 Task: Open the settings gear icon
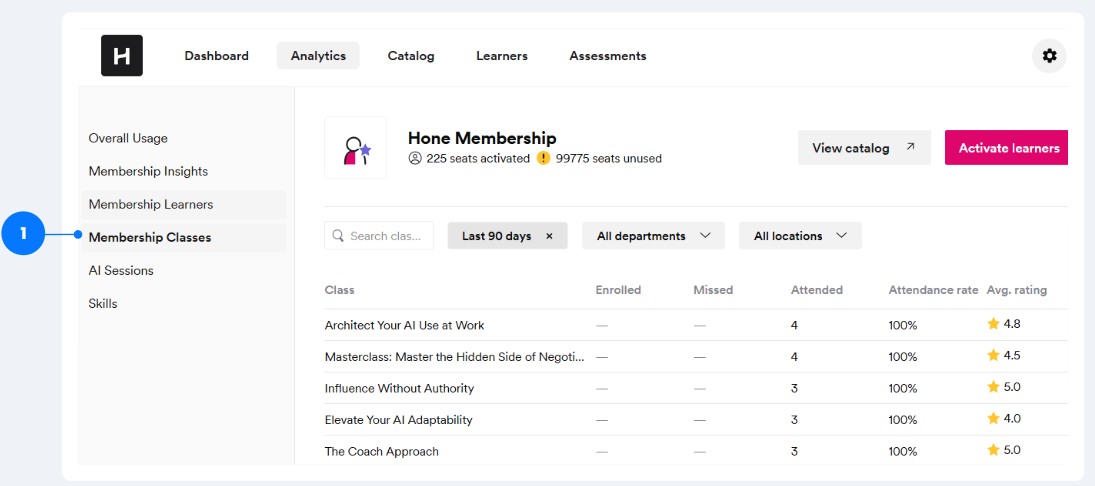coord(1049,56)
